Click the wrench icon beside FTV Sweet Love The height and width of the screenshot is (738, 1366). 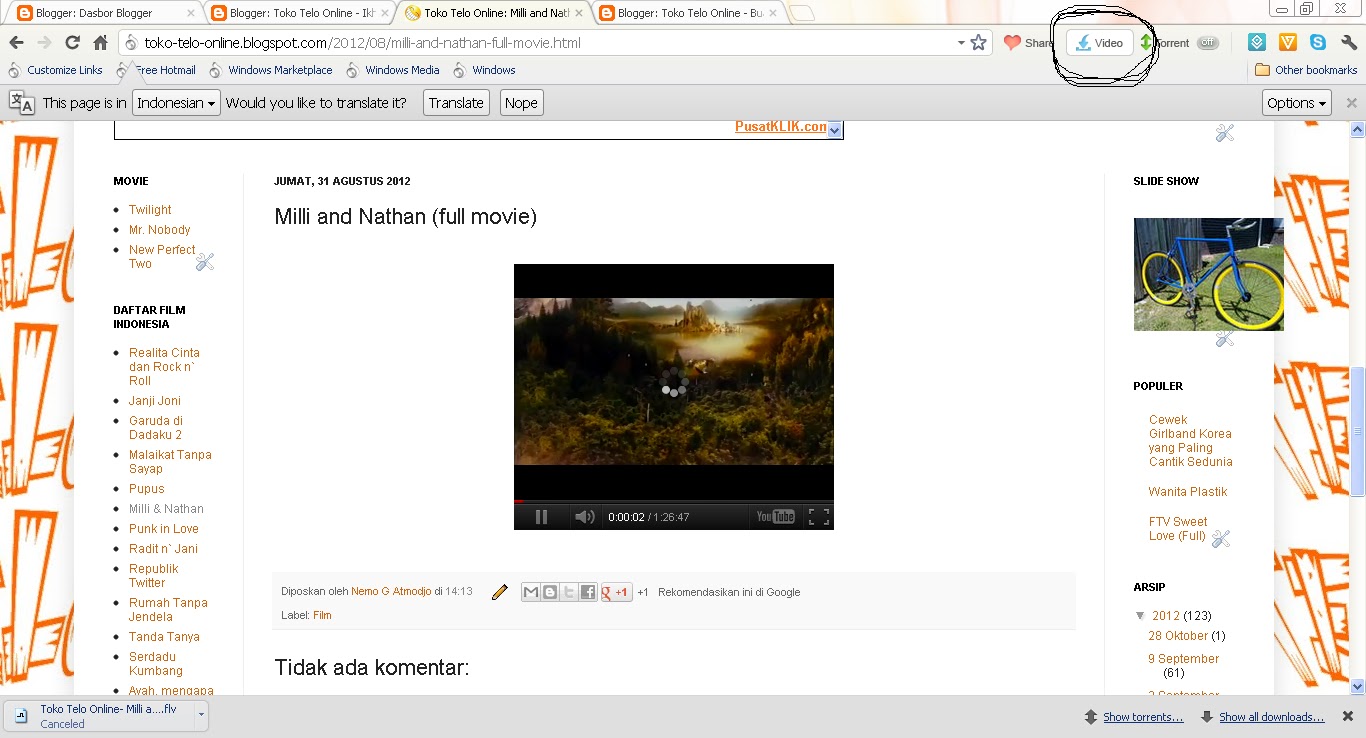tap(1221, 539)
